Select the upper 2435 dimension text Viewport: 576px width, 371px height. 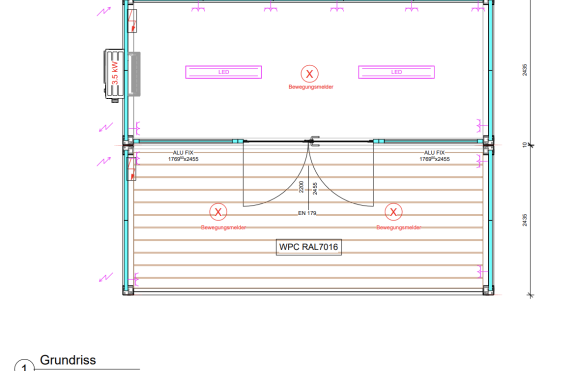click(525, 70)
